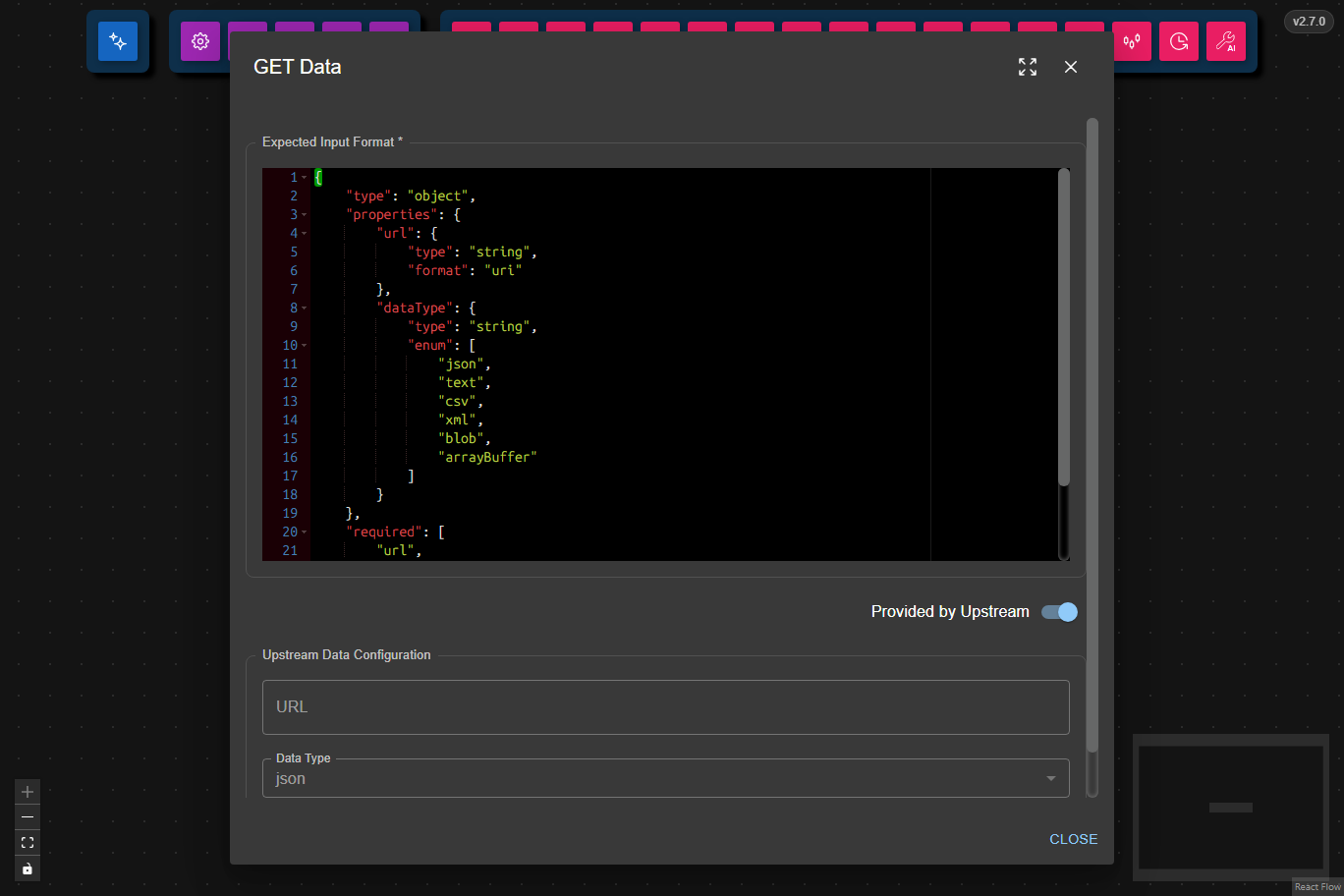Fit view on the React Flow canvas
The image size is (1344, 896).
(x=28, y=843)
